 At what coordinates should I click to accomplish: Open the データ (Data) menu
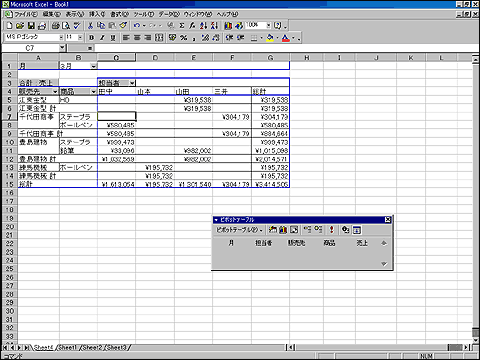[x=169, y=14]
